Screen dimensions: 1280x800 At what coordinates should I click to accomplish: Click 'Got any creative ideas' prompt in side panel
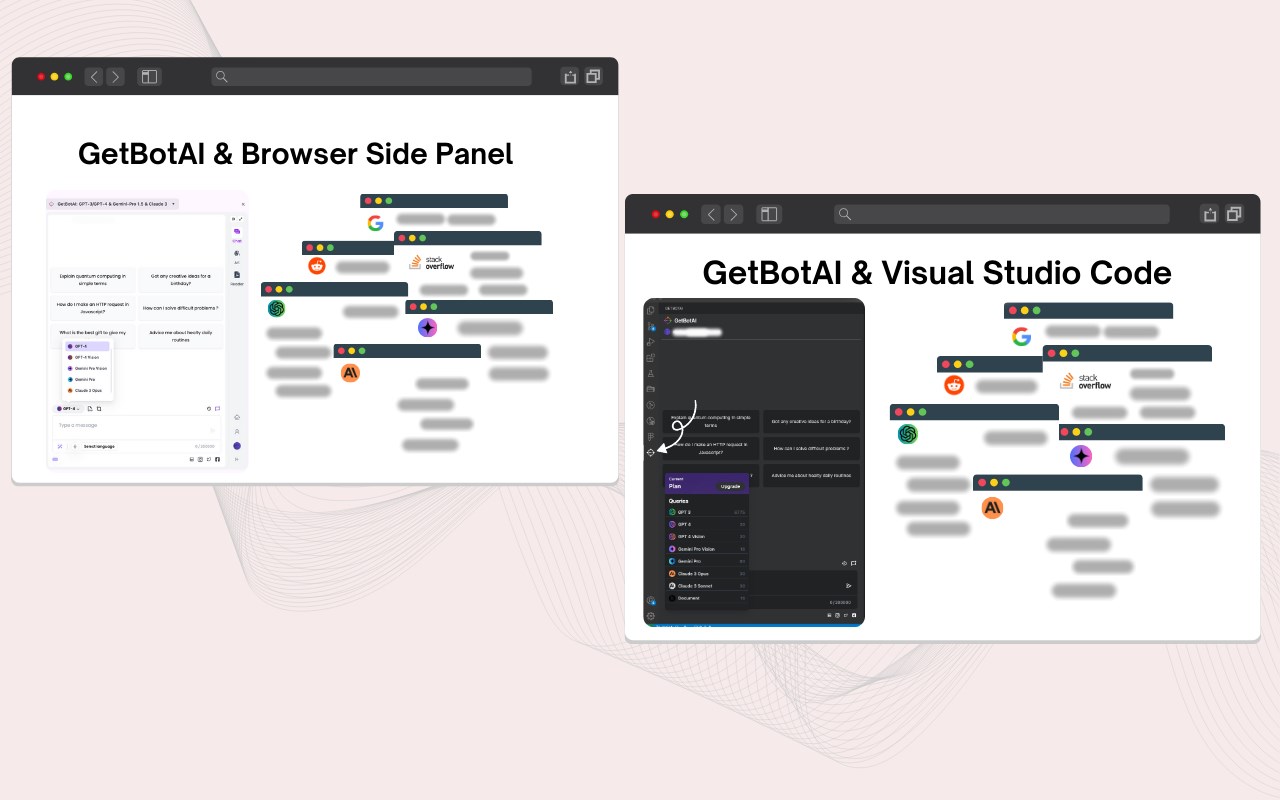click(x=181, y=279)
